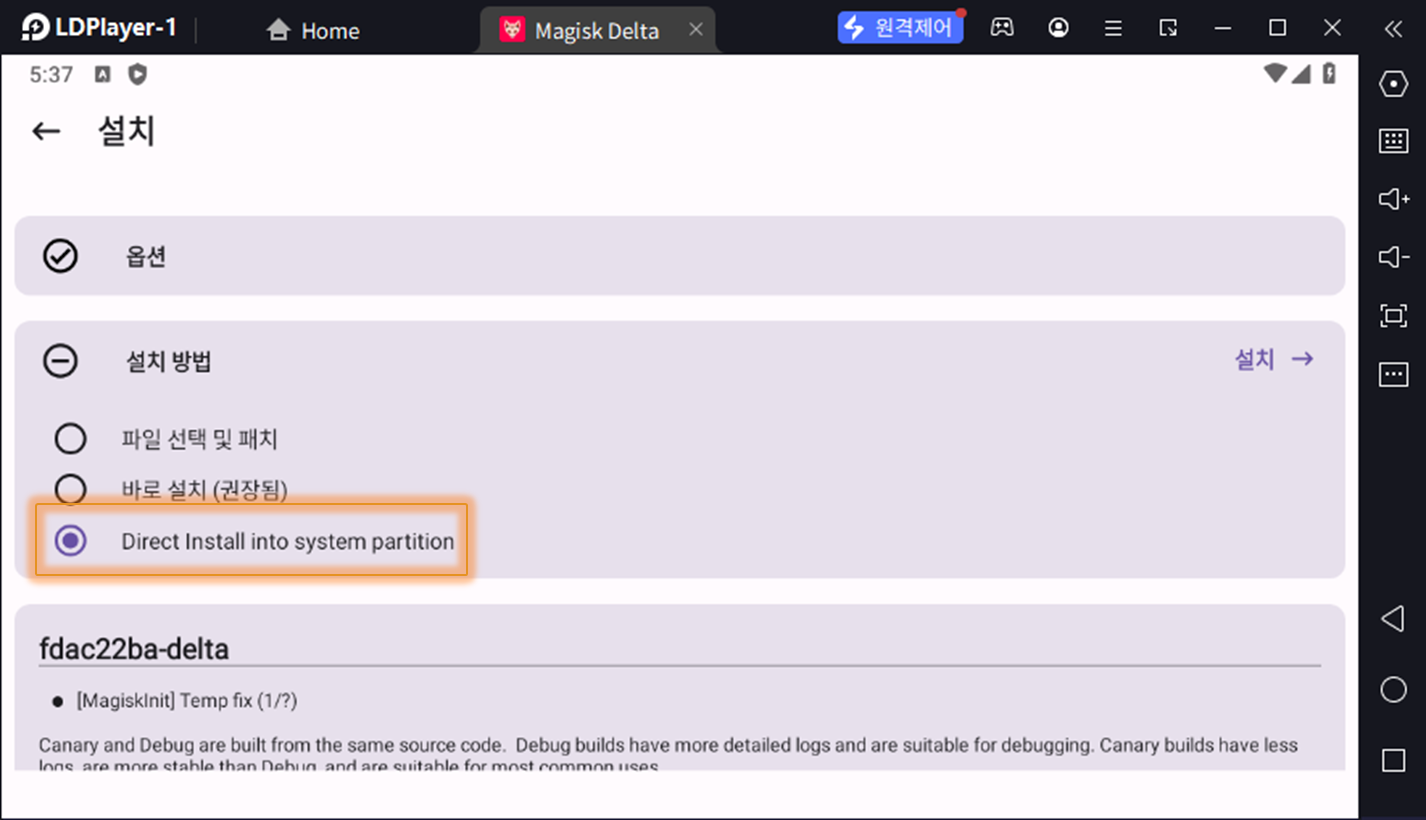
Task: Click the 설치 방법 section label
Action: coord(169,361)
